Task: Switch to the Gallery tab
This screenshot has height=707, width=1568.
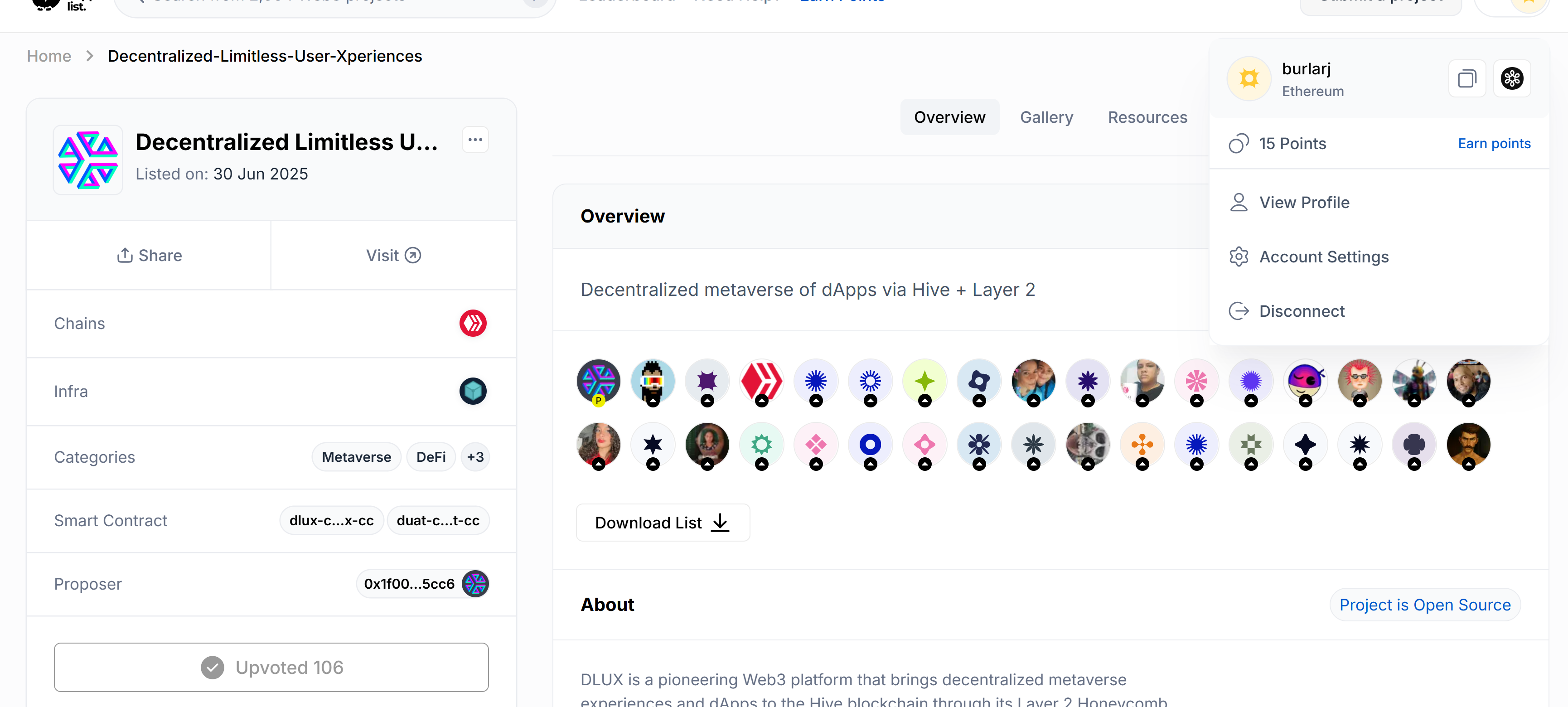Action: pos(1046,117)
